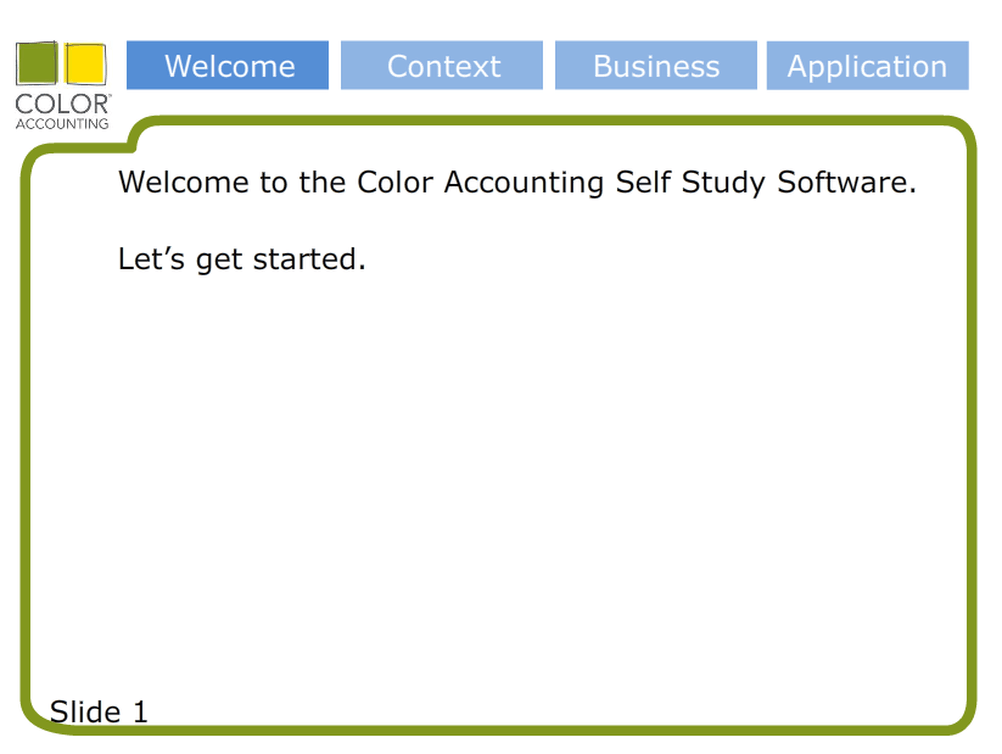
Task: Click "Color Accounting" in the welcome sentence
Action: tap(480, 183)
